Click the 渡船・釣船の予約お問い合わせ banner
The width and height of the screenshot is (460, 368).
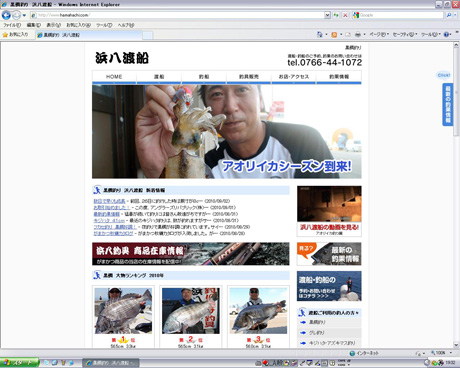329,286
